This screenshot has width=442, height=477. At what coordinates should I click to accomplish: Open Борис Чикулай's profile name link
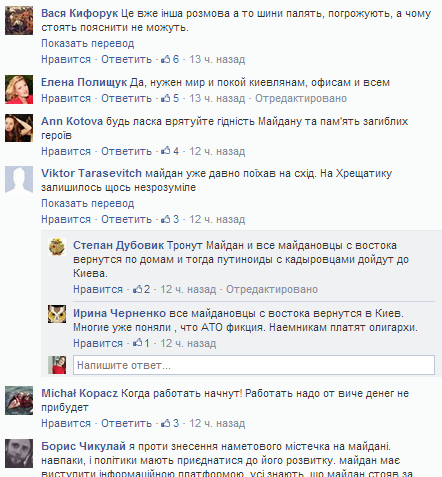[x=83, y=446]
